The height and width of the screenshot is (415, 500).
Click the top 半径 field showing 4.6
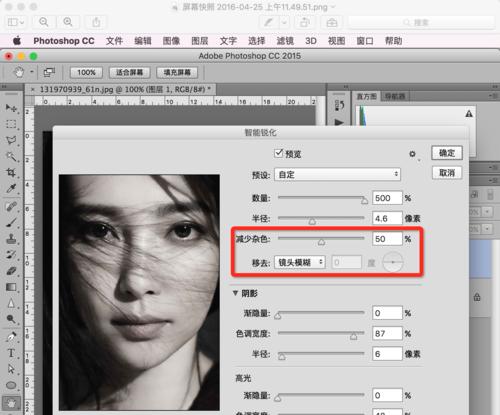[x=387, y=218]
